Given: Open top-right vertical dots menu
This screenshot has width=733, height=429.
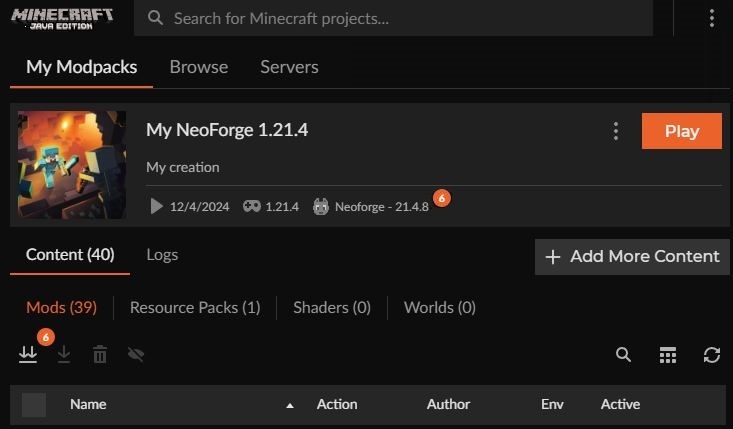Looking at the screenshot, I should [711, 18].
